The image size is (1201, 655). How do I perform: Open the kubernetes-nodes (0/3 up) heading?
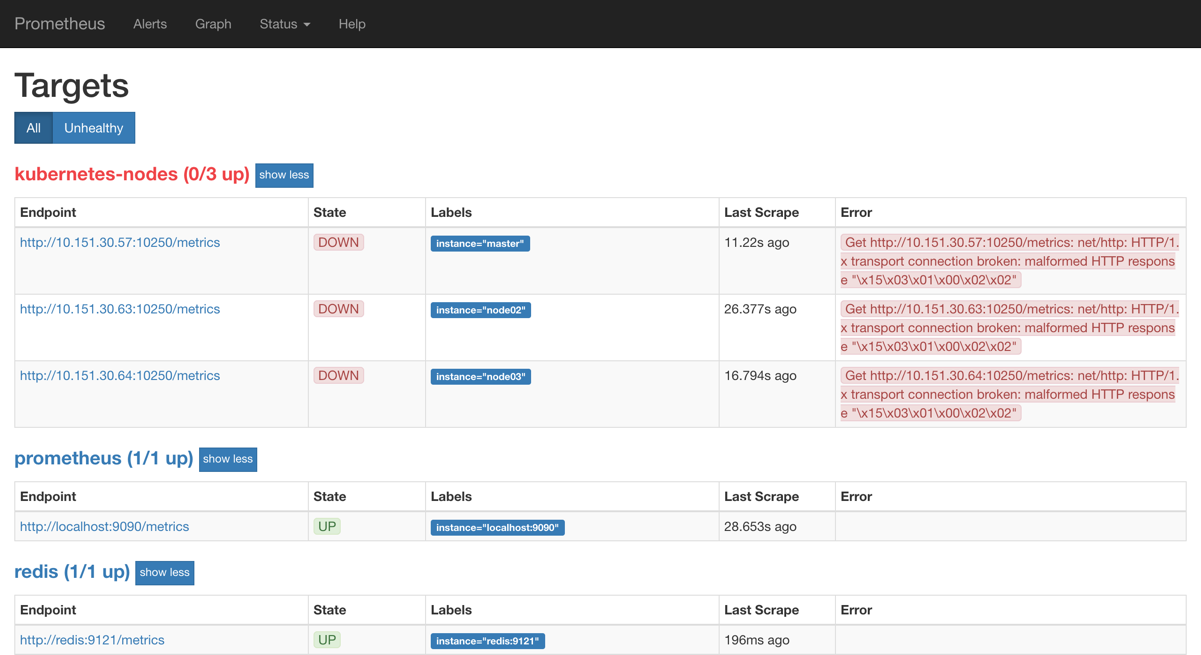(132, 174)
